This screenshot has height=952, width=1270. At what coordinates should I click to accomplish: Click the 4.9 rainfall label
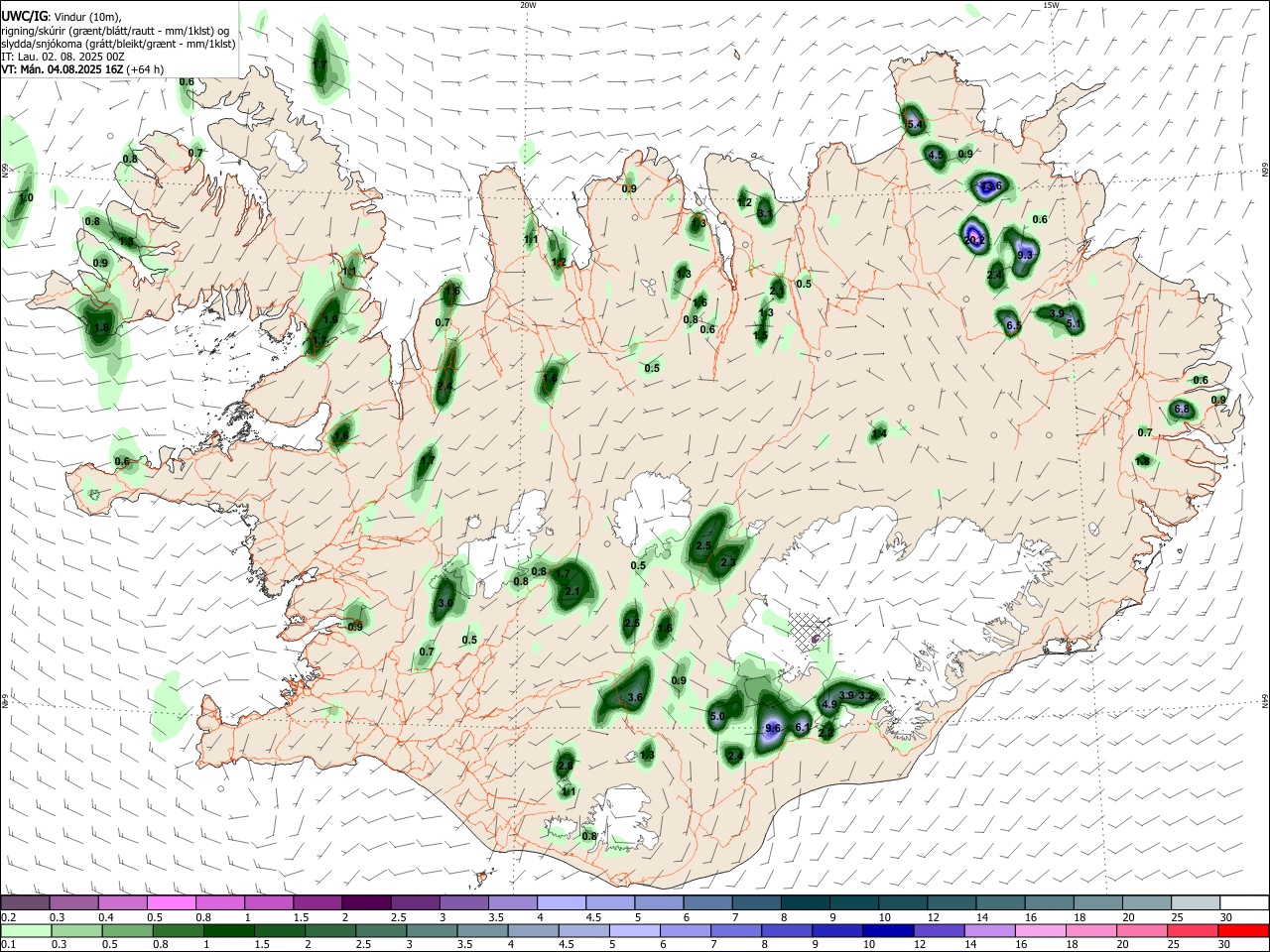click(830, 704)
